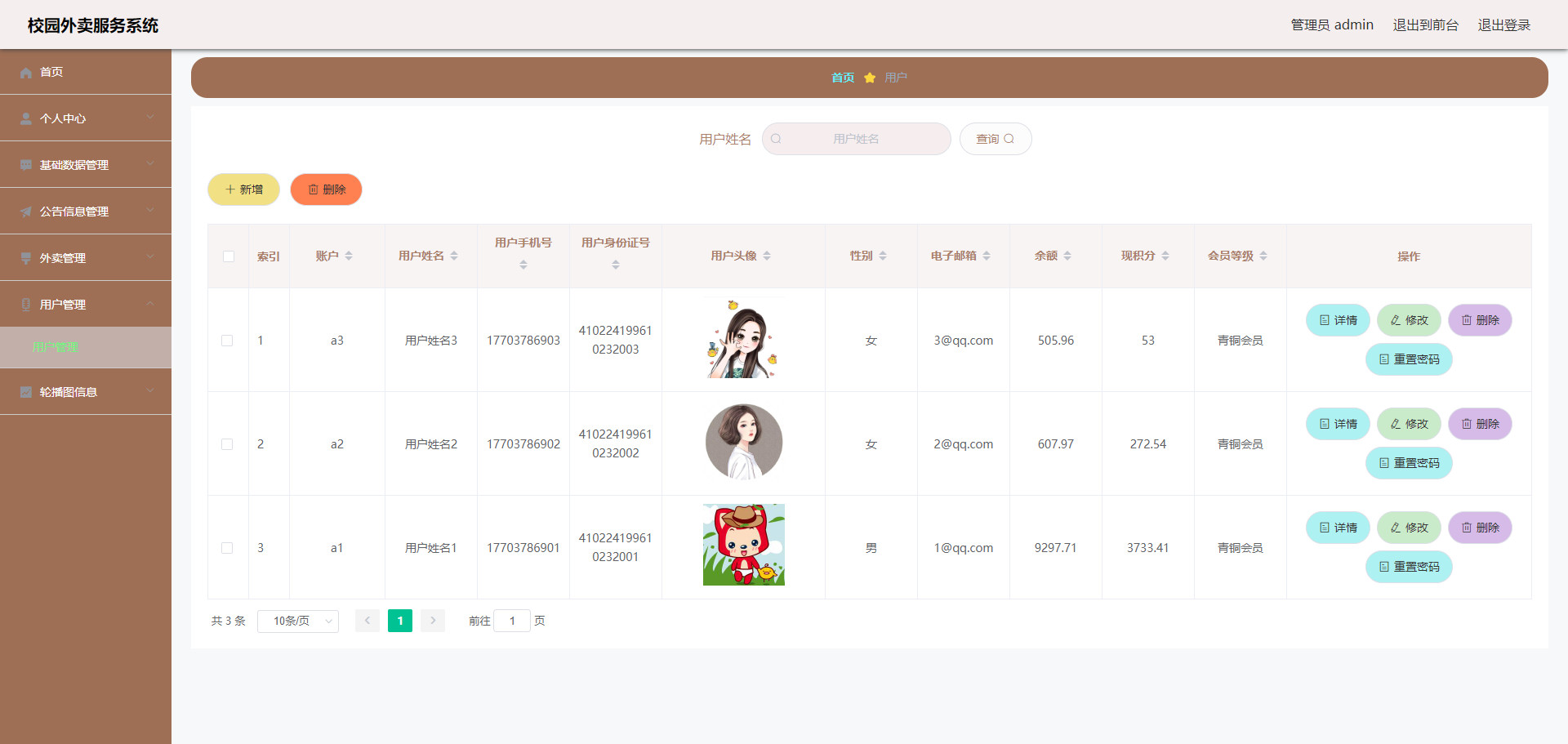The image size is (1568, 744).
Task: Click 修改 for 用户姓名3
Action: coord(1409,320)
